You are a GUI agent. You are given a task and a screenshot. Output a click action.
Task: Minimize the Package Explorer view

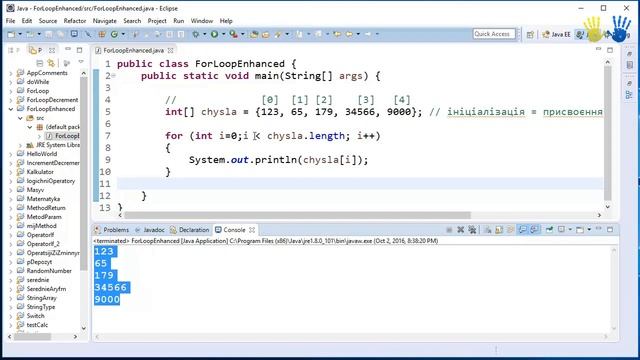pyautogui.click(x=68, y=50)
